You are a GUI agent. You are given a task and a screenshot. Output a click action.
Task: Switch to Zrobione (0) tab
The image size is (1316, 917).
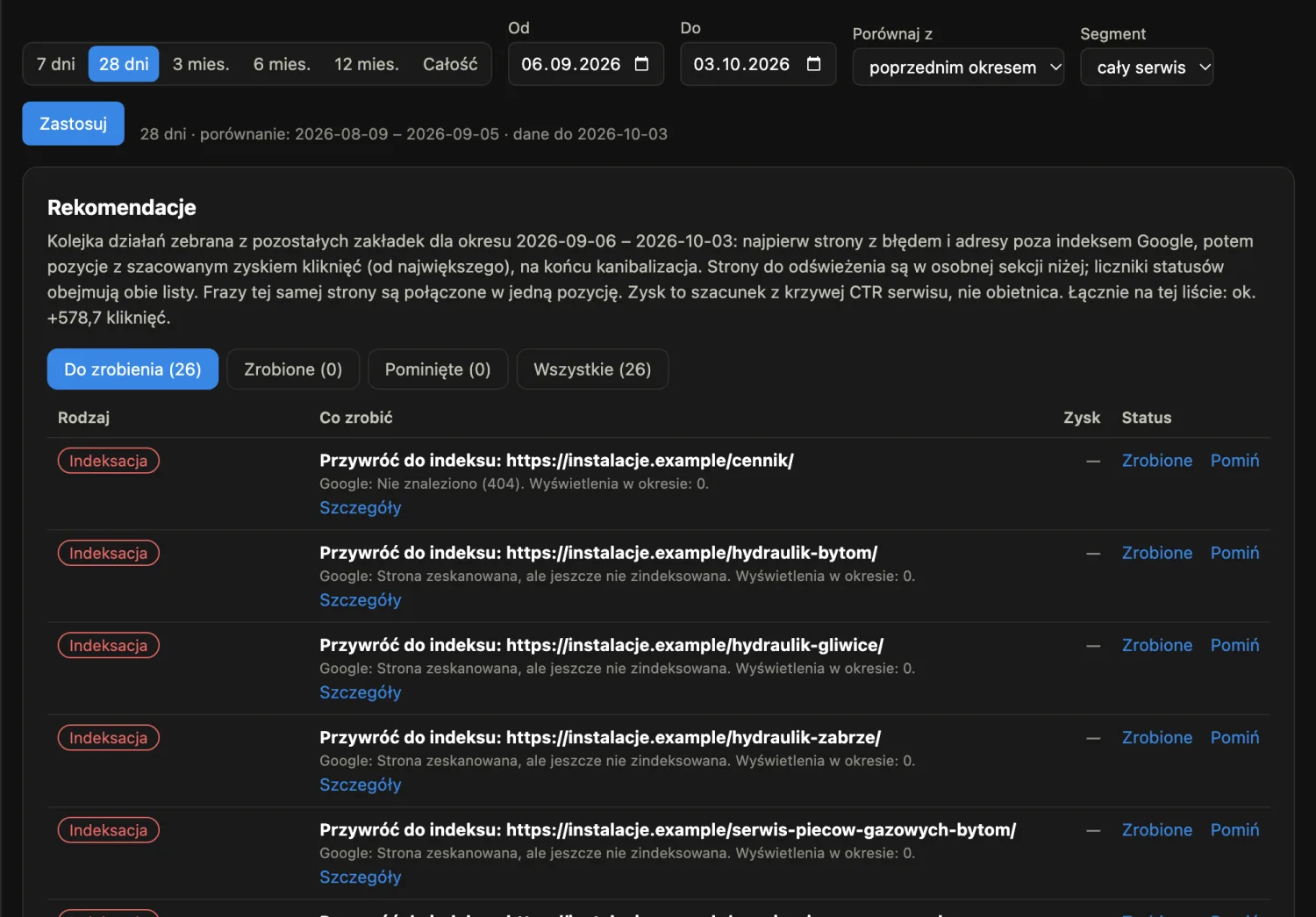point(293,369)
